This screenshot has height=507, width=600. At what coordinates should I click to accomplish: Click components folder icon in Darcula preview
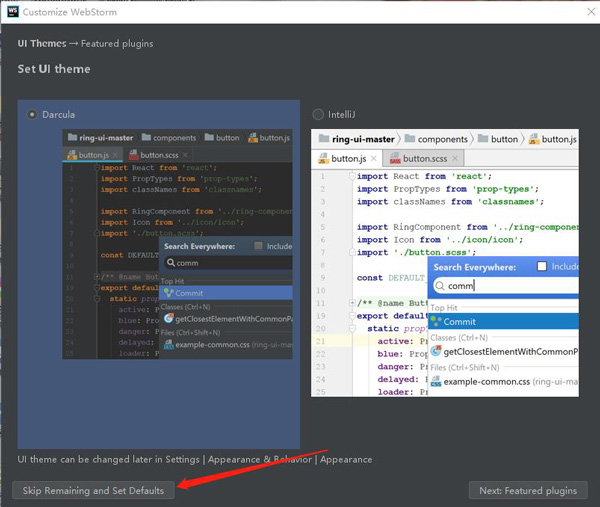click(x=146, y=137)
